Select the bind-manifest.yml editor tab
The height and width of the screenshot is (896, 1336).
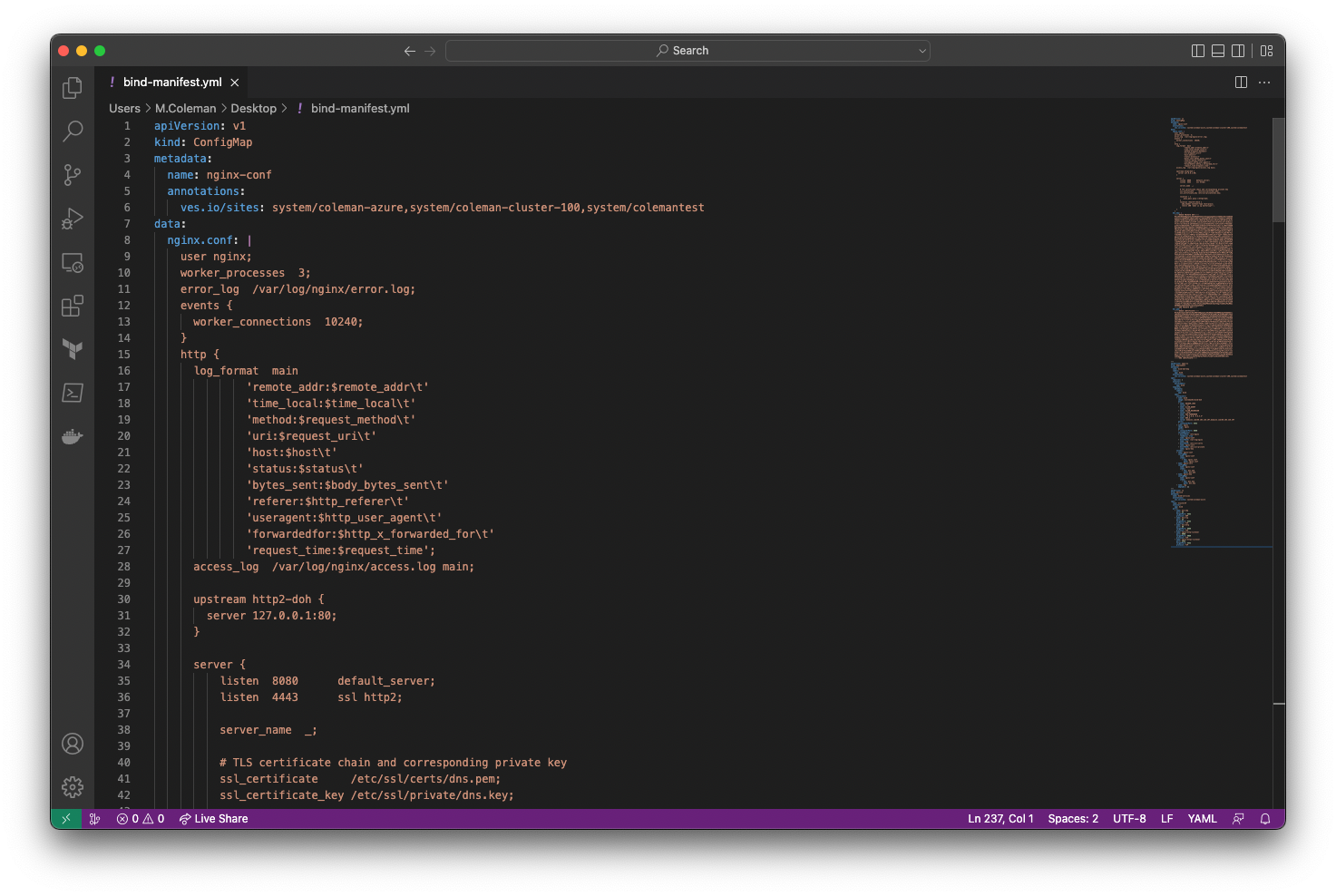(172, 83)
